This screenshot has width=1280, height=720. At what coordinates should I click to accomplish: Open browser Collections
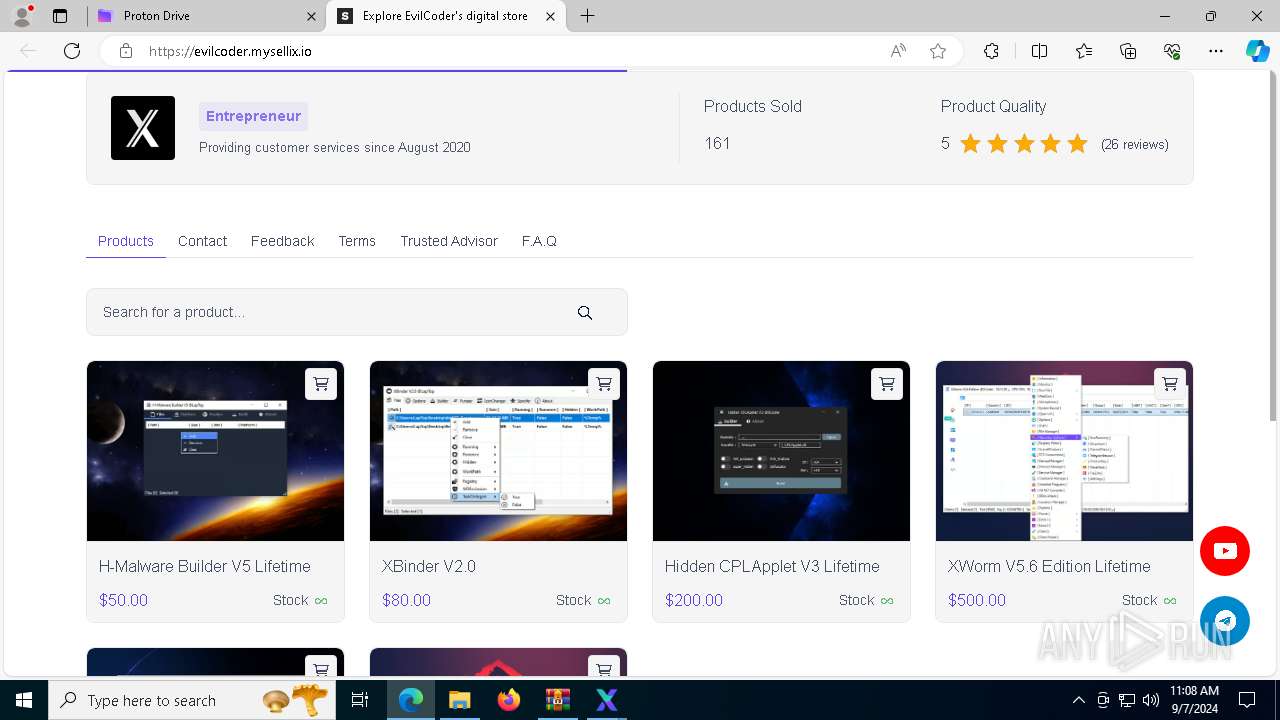[x=1128, y=51]
